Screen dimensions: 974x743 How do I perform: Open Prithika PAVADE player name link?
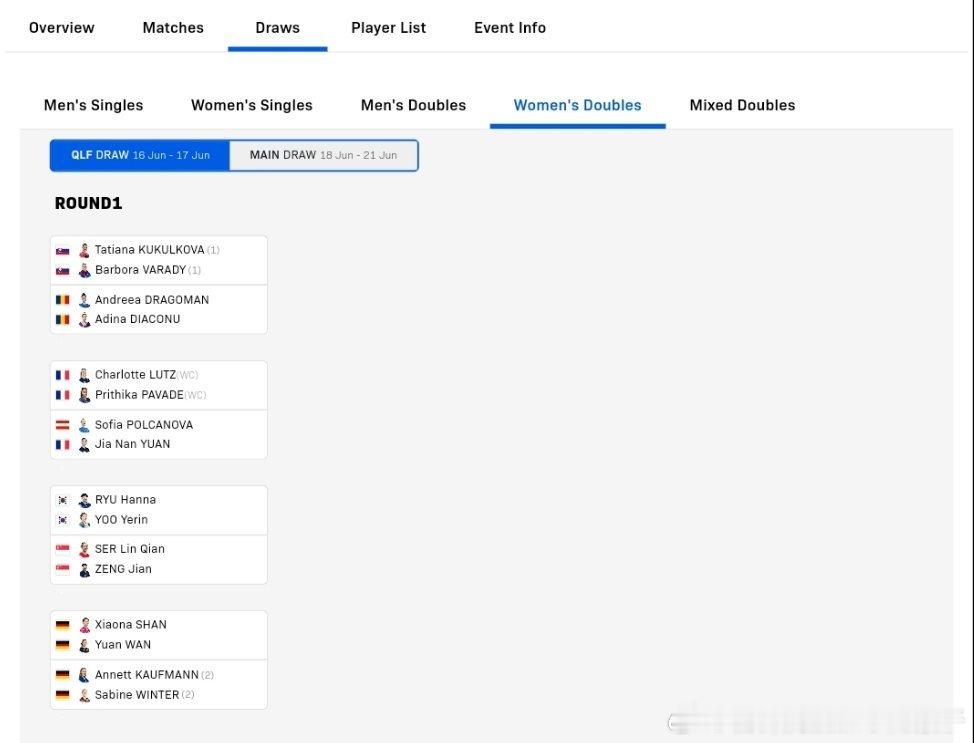139,395
